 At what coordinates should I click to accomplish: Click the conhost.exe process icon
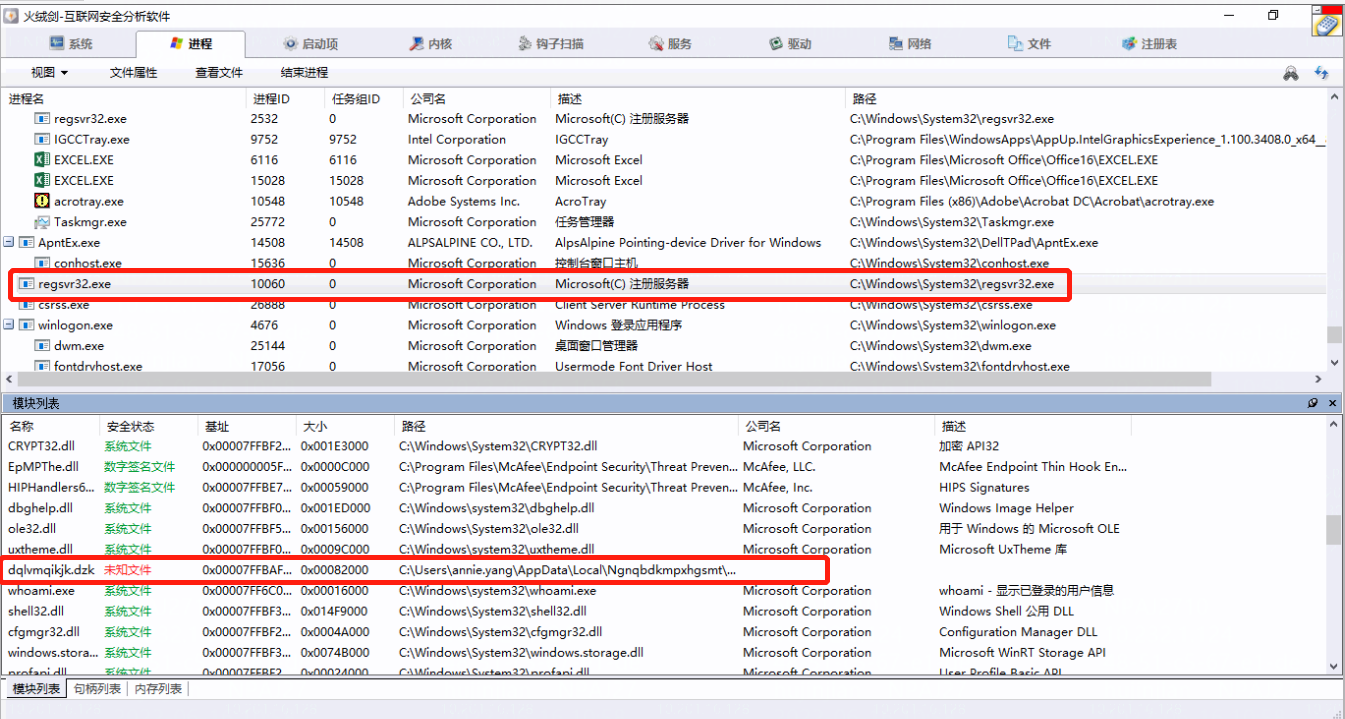point(42,263)
